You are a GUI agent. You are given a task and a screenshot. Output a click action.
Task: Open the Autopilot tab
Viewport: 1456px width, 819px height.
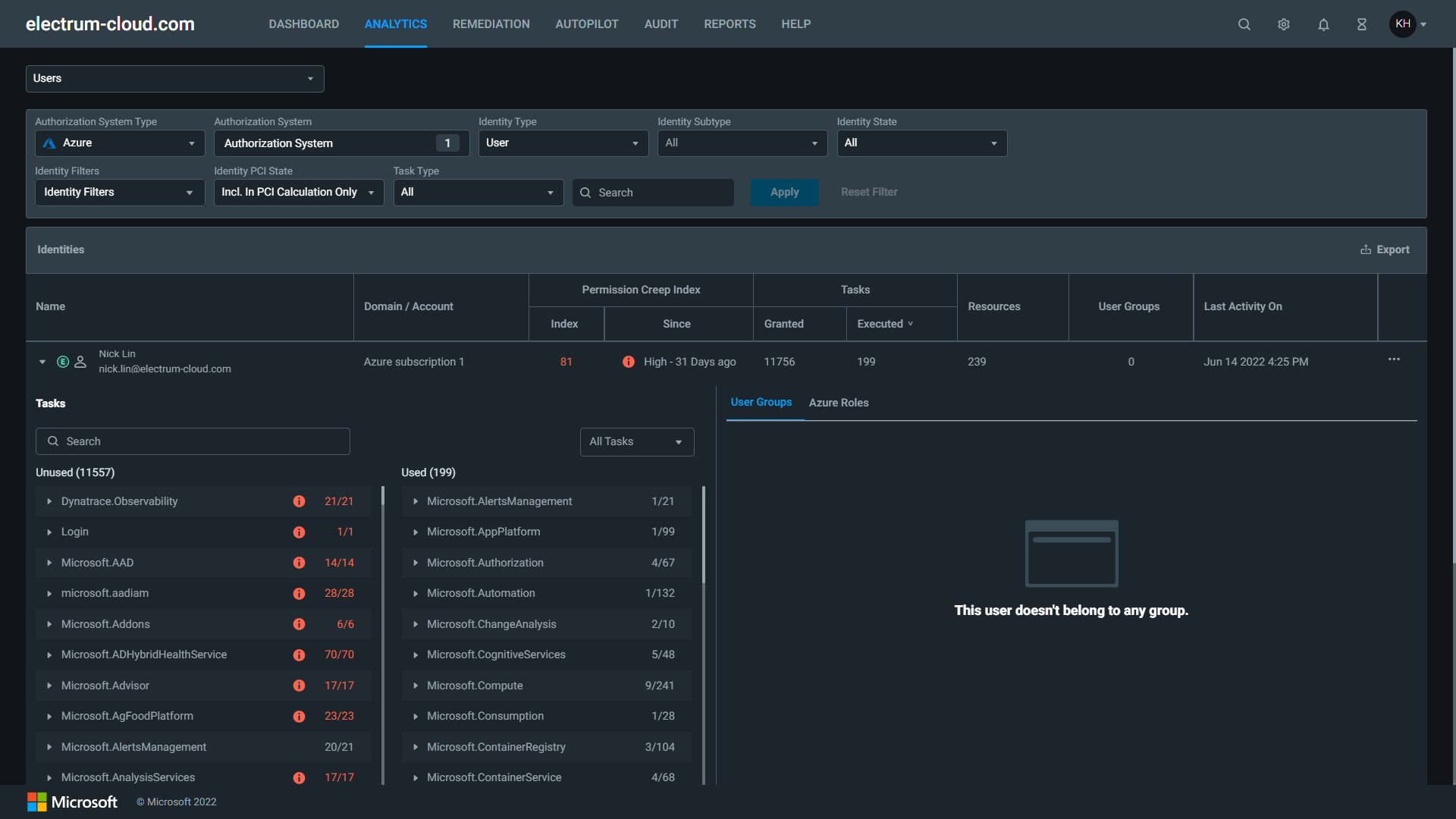coord(587,24)
